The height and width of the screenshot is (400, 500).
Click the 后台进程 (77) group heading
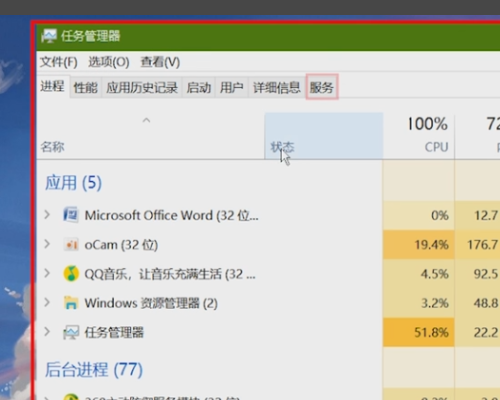point(94,370)
